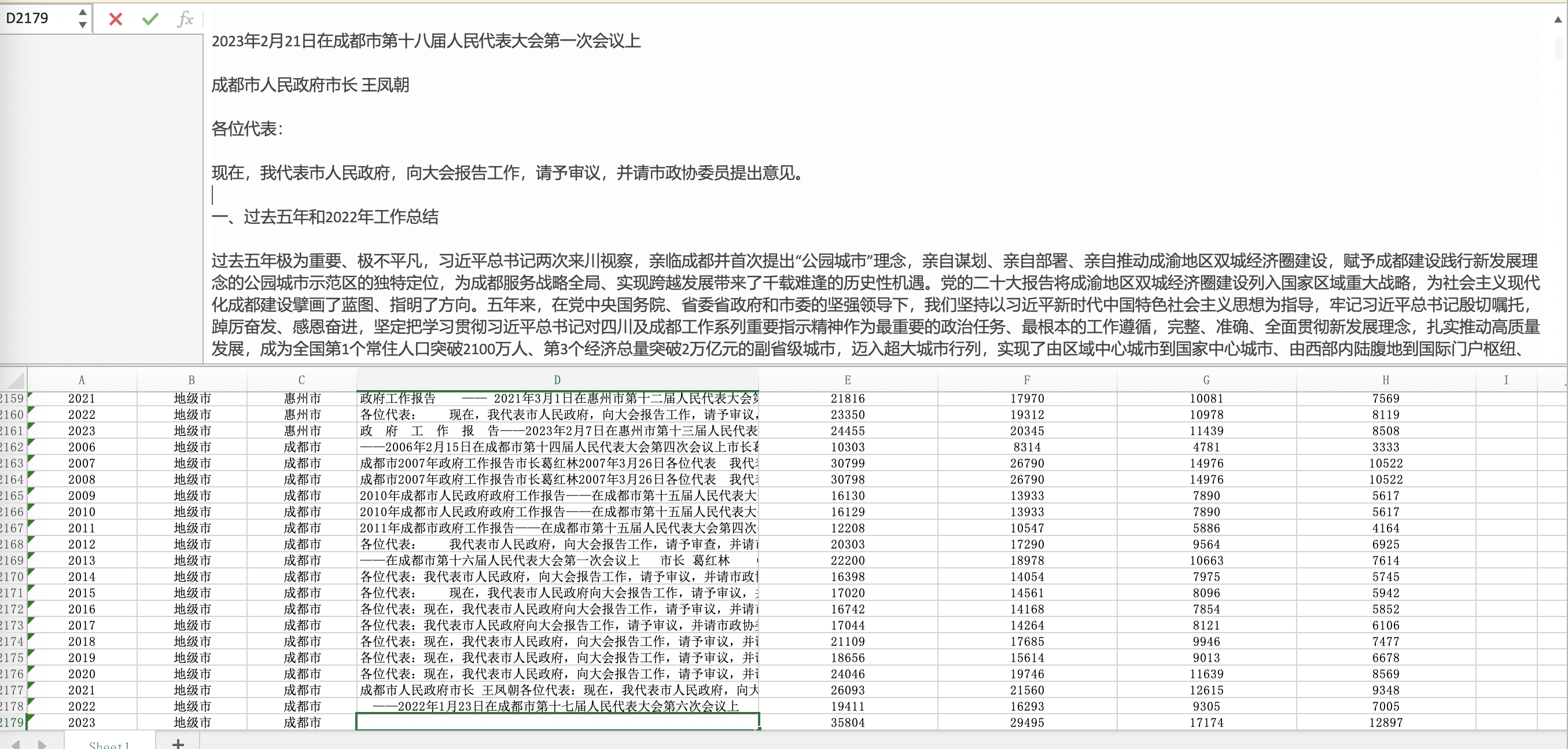Select column E header

coord(847,380)
